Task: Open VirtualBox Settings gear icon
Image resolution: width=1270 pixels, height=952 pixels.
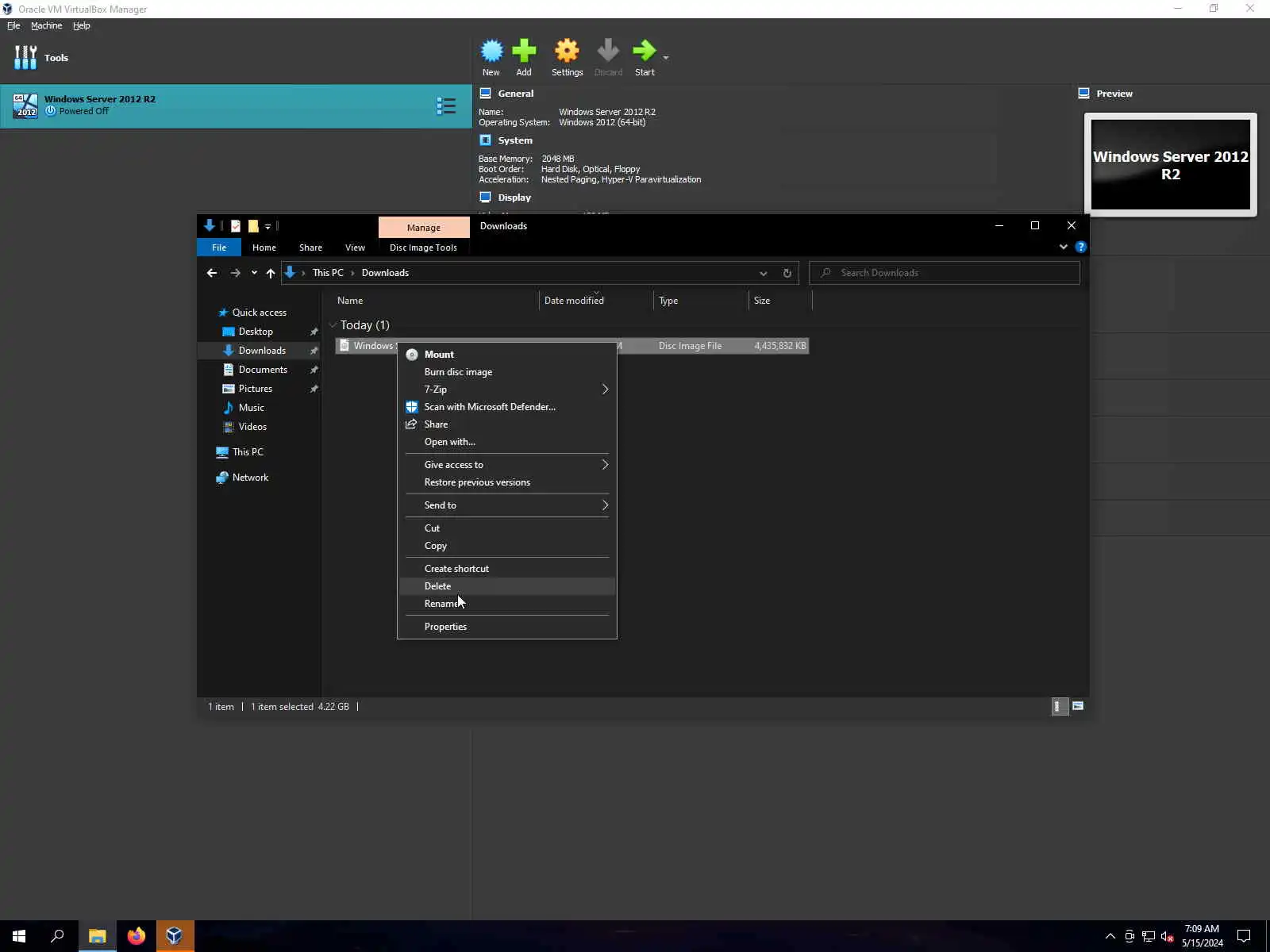Action: (567, 52)
